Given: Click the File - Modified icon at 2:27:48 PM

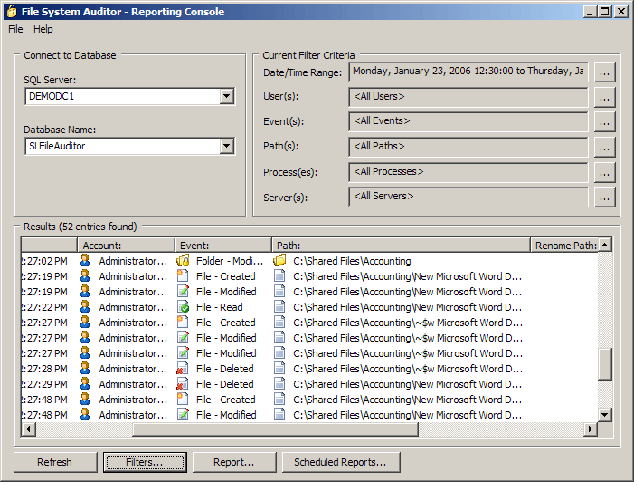Looking at the screenshot, I should click(x=183, y=414).
